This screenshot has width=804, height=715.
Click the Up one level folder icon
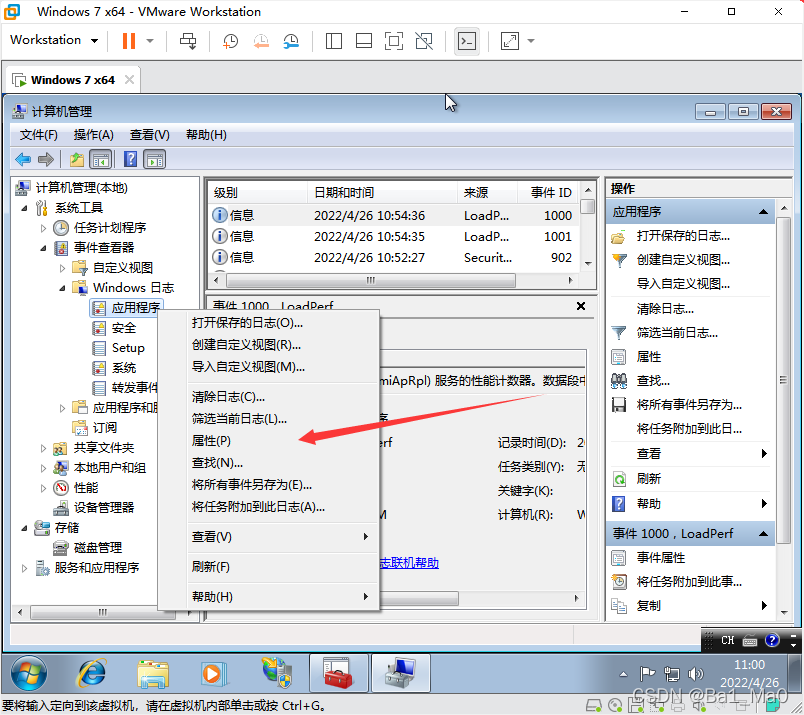(77, 160)
